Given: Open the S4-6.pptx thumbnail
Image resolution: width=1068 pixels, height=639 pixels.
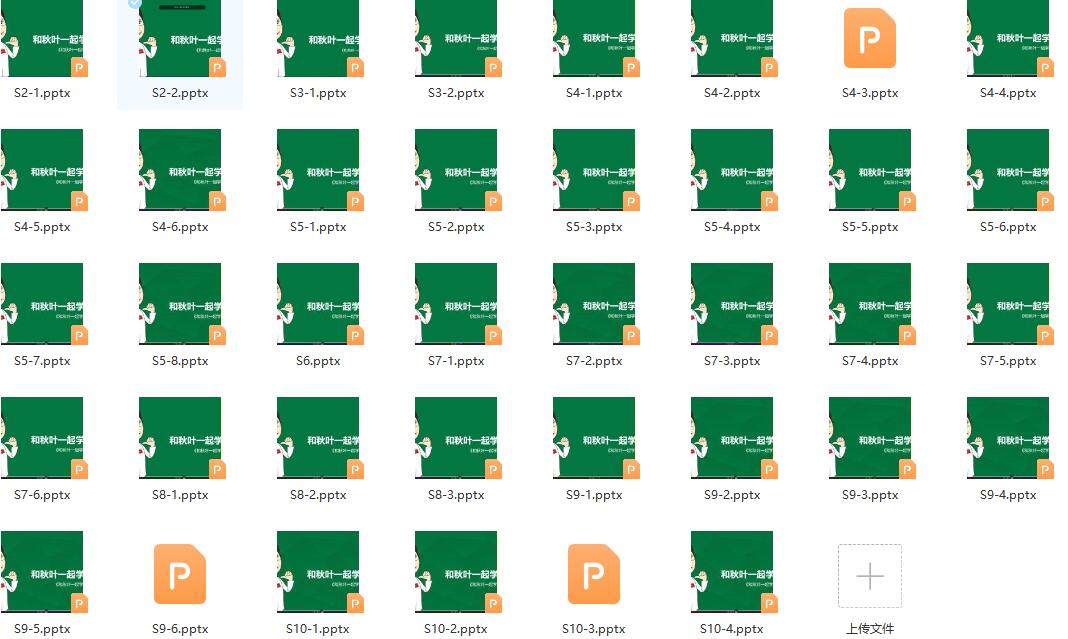Looking at the screenshot, I should (x=180, y=169).
